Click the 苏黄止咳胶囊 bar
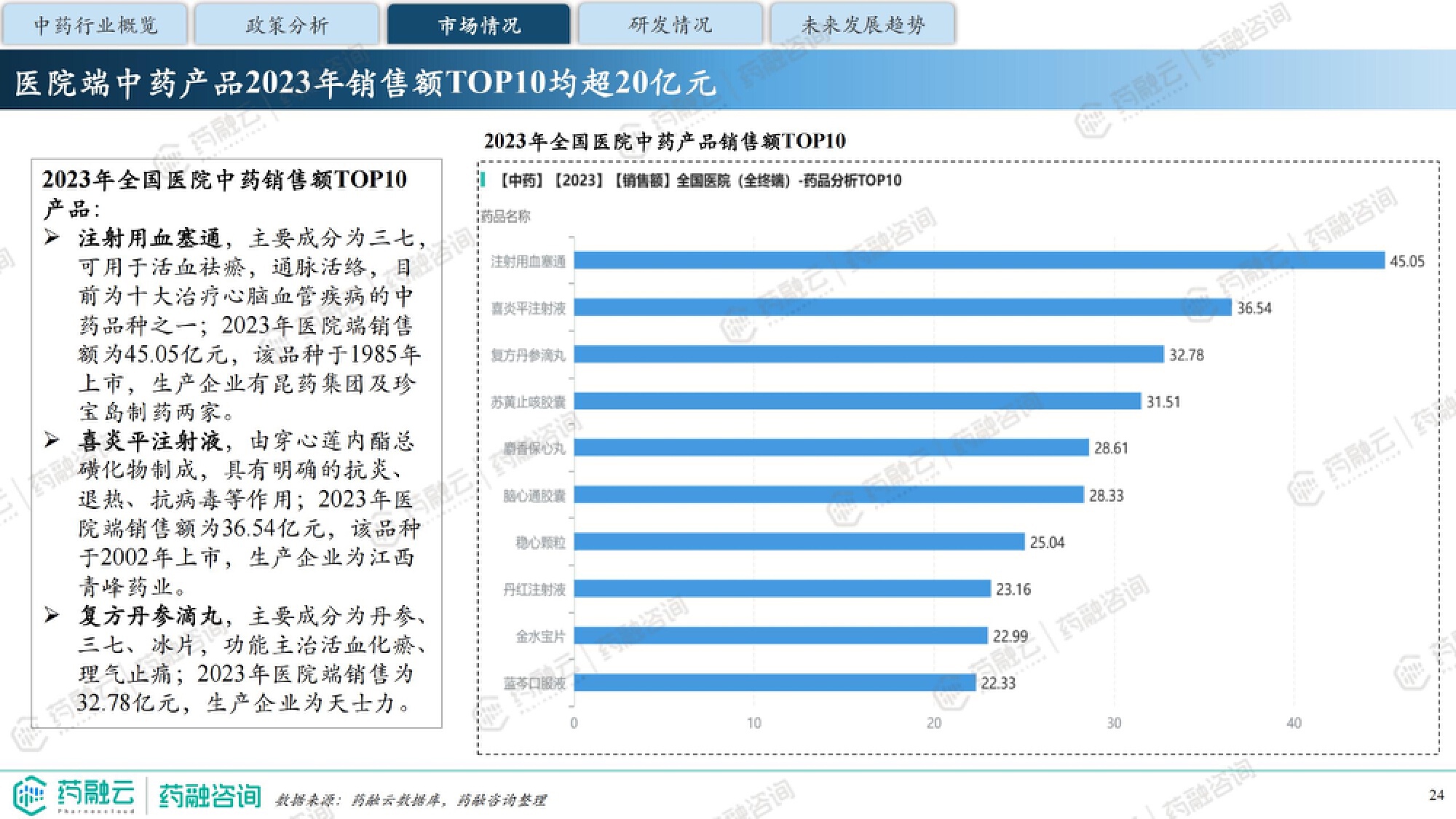 857,401
